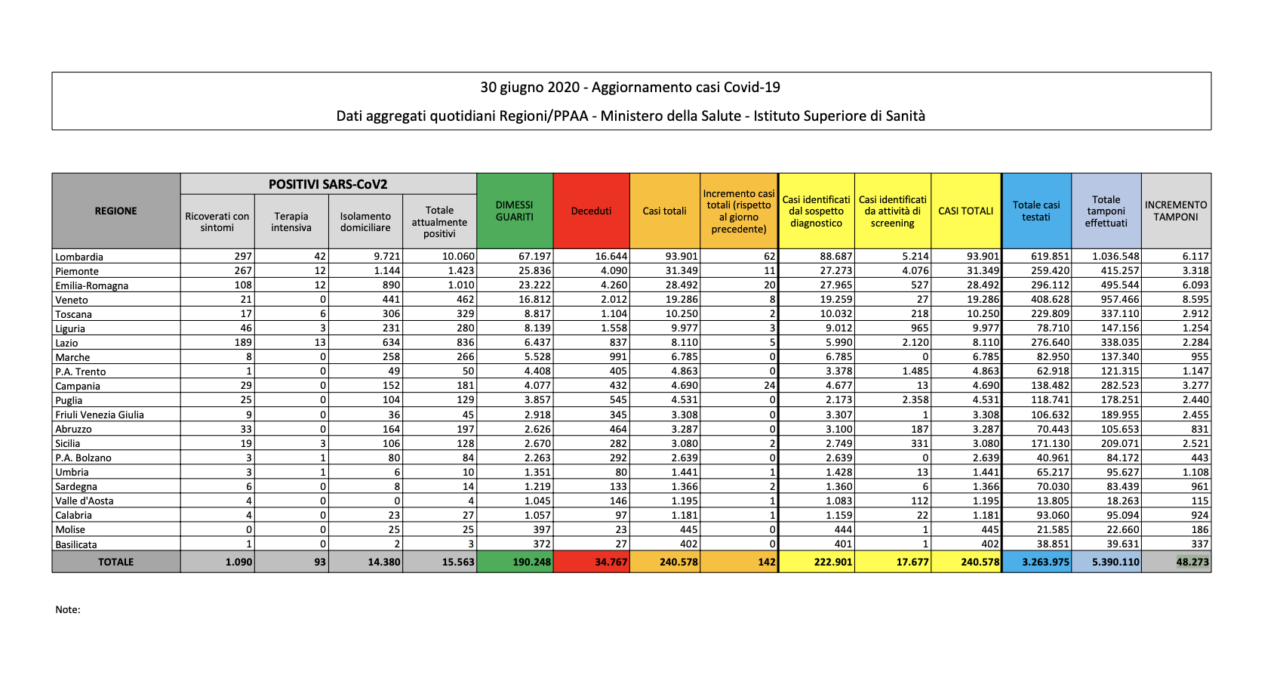The height and width of the screenshot is (675, 1280).
Task: Click the 'Ricoverati con sintomi' column header
Action: [217, 222]
